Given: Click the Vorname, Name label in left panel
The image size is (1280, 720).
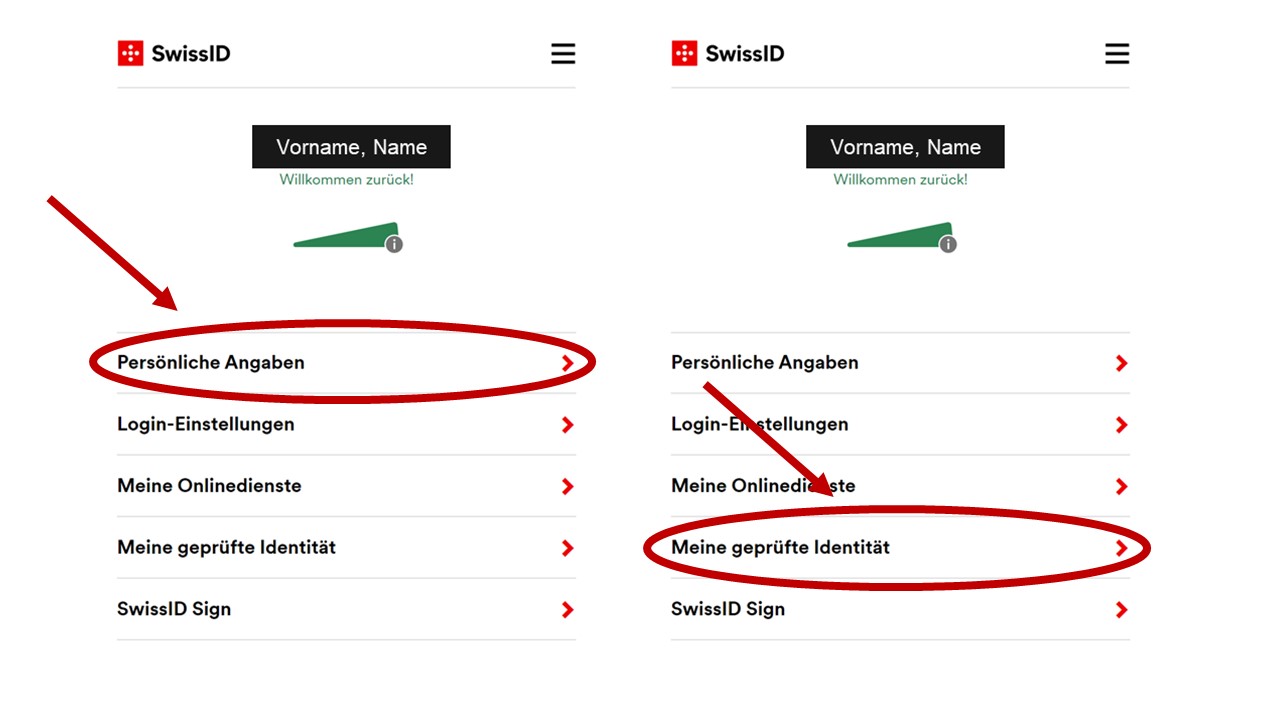Looking at the screenshot, I should pyautogui.click(x=351, y=147).
